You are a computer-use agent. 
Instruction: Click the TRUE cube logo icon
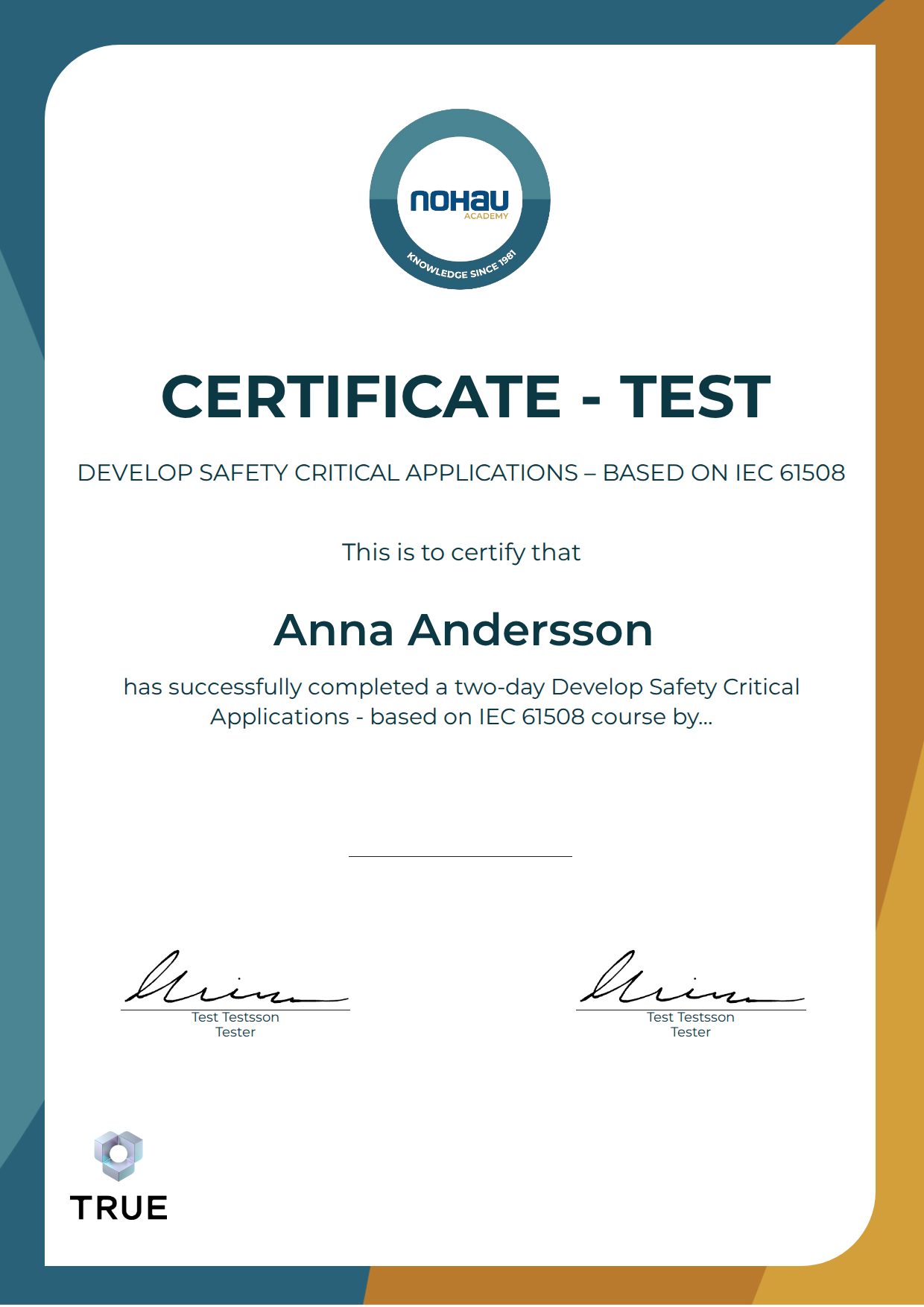click(x=118, y=1156)
